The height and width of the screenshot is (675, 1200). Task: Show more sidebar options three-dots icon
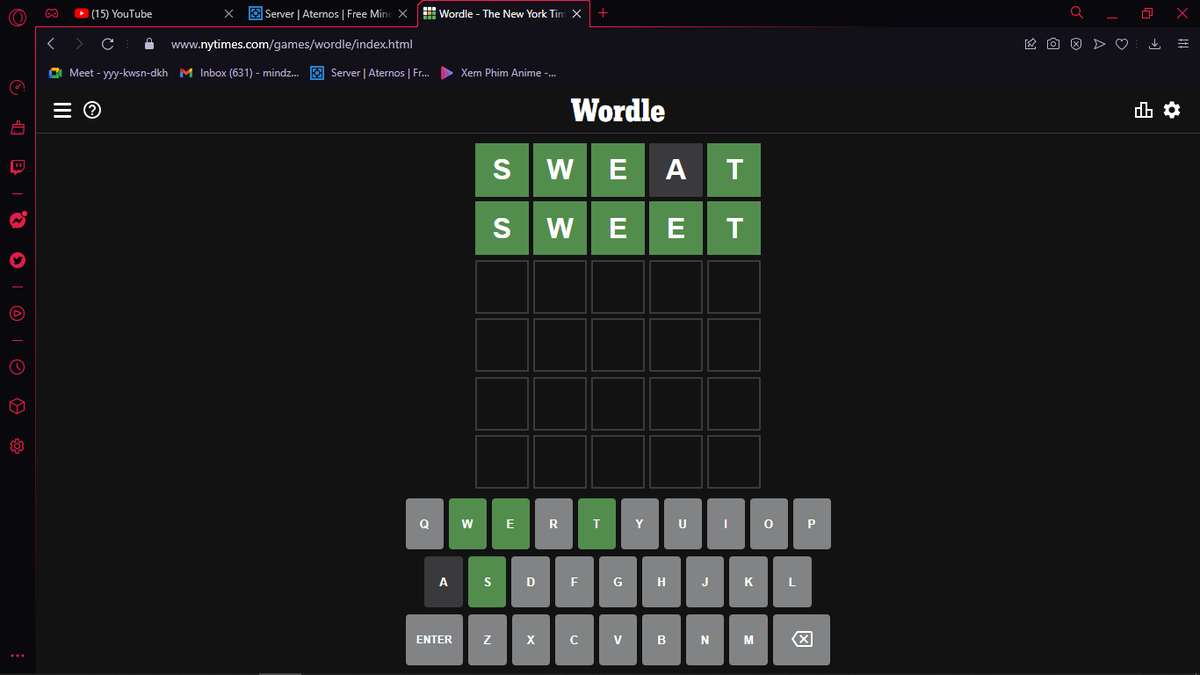[17, 657]
